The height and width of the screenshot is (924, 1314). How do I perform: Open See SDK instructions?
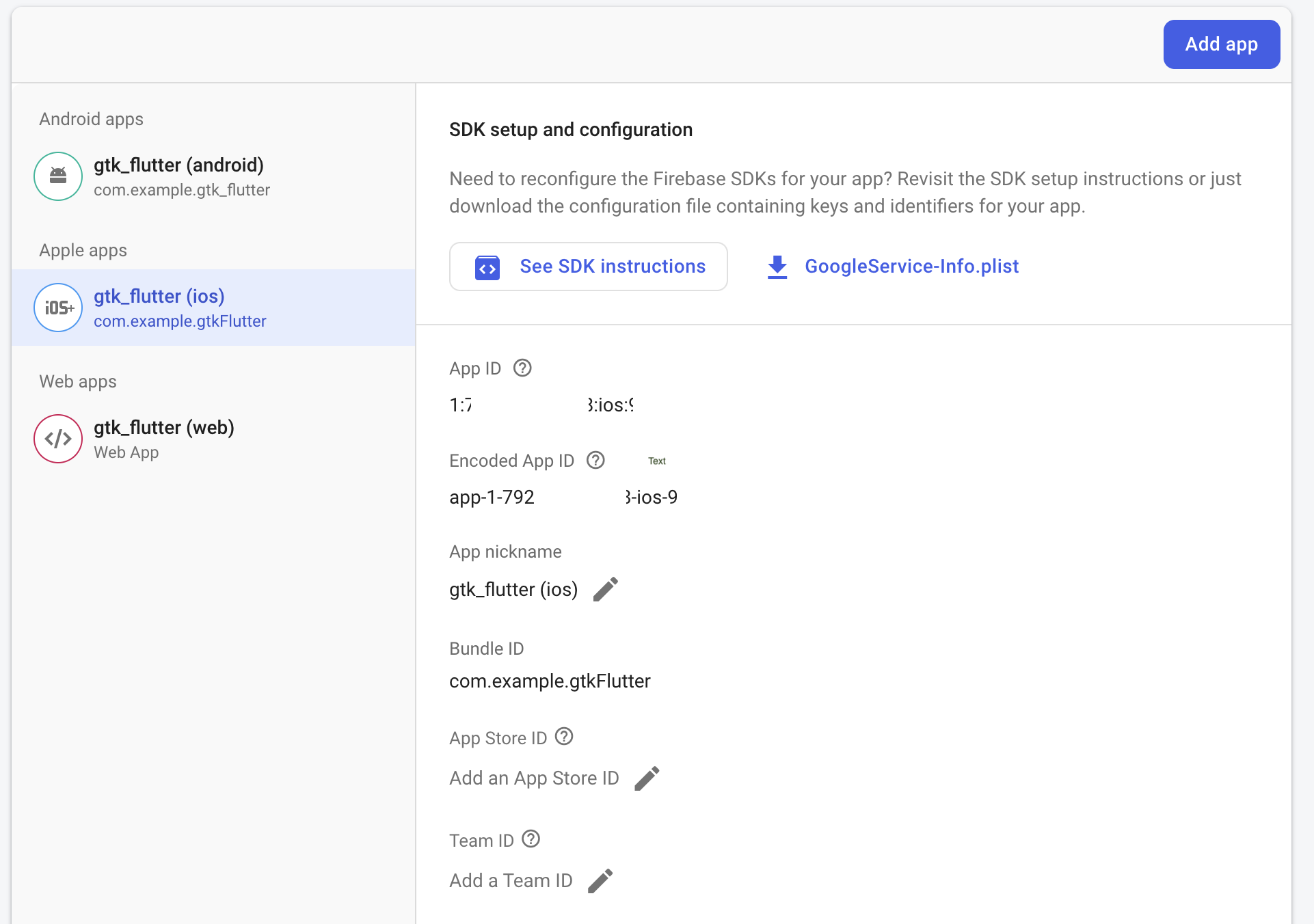[x=588, y=267]
